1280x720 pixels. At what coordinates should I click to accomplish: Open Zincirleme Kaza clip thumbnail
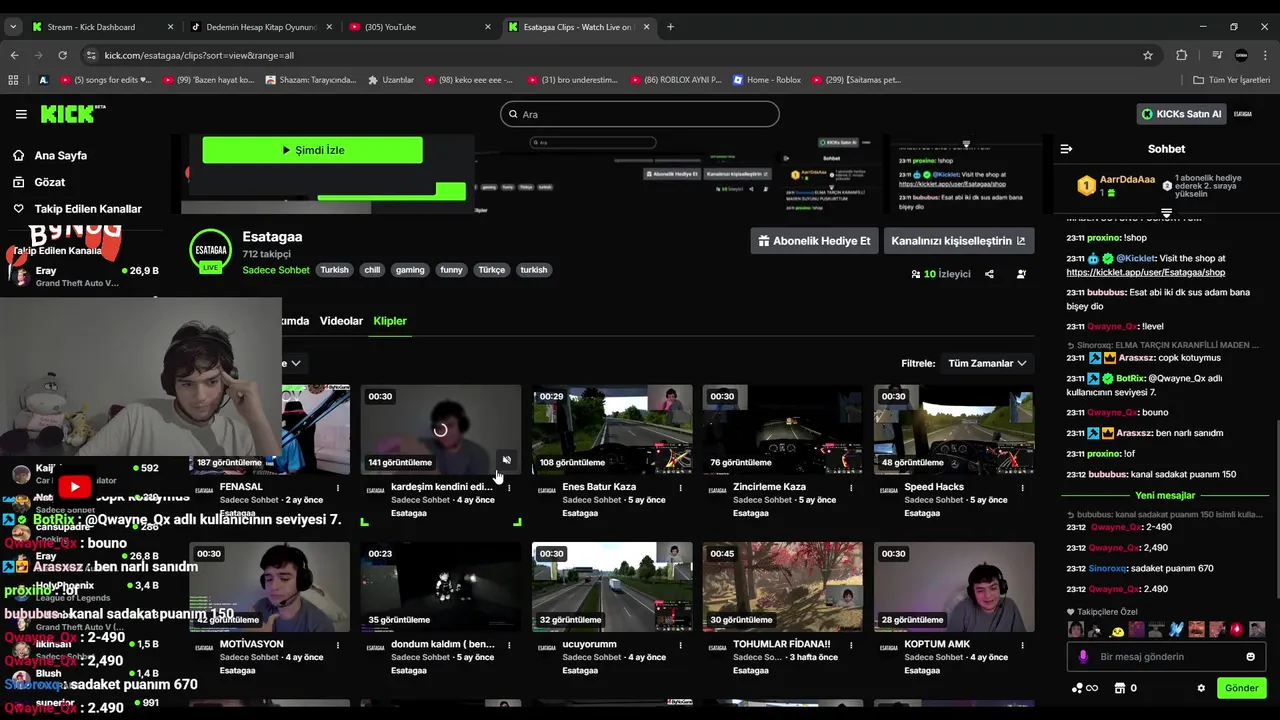(783, 430)
